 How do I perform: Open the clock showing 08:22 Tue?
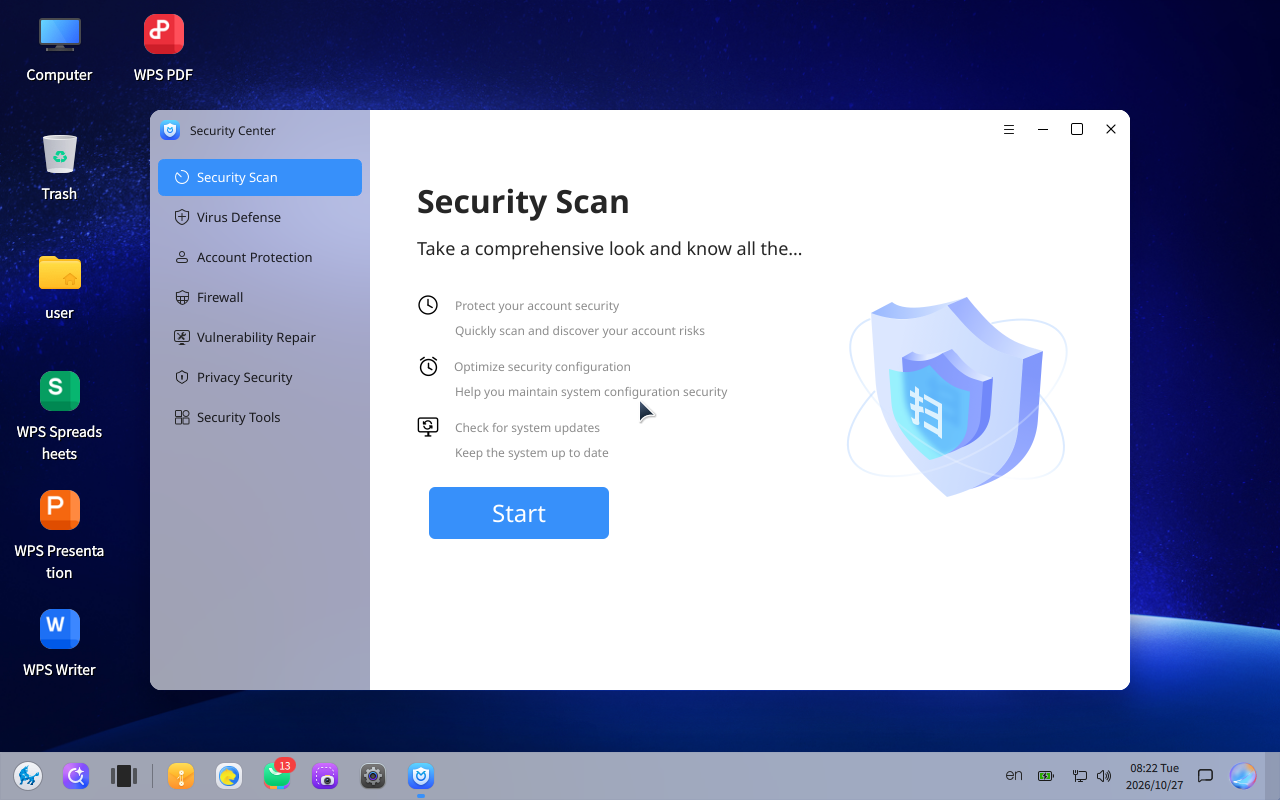[1155, 776]
